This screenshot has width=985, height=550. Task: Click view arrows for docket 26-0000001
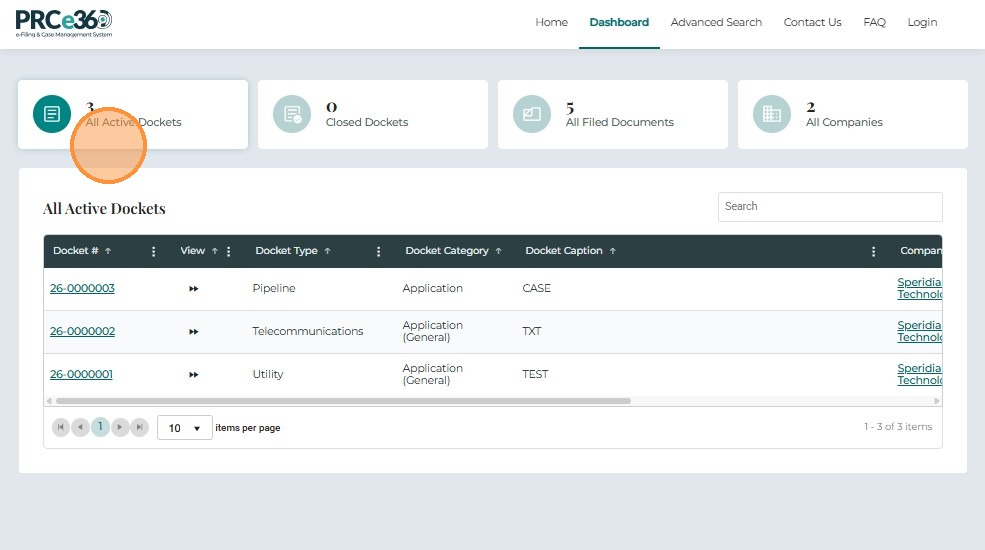coord(194,374)
